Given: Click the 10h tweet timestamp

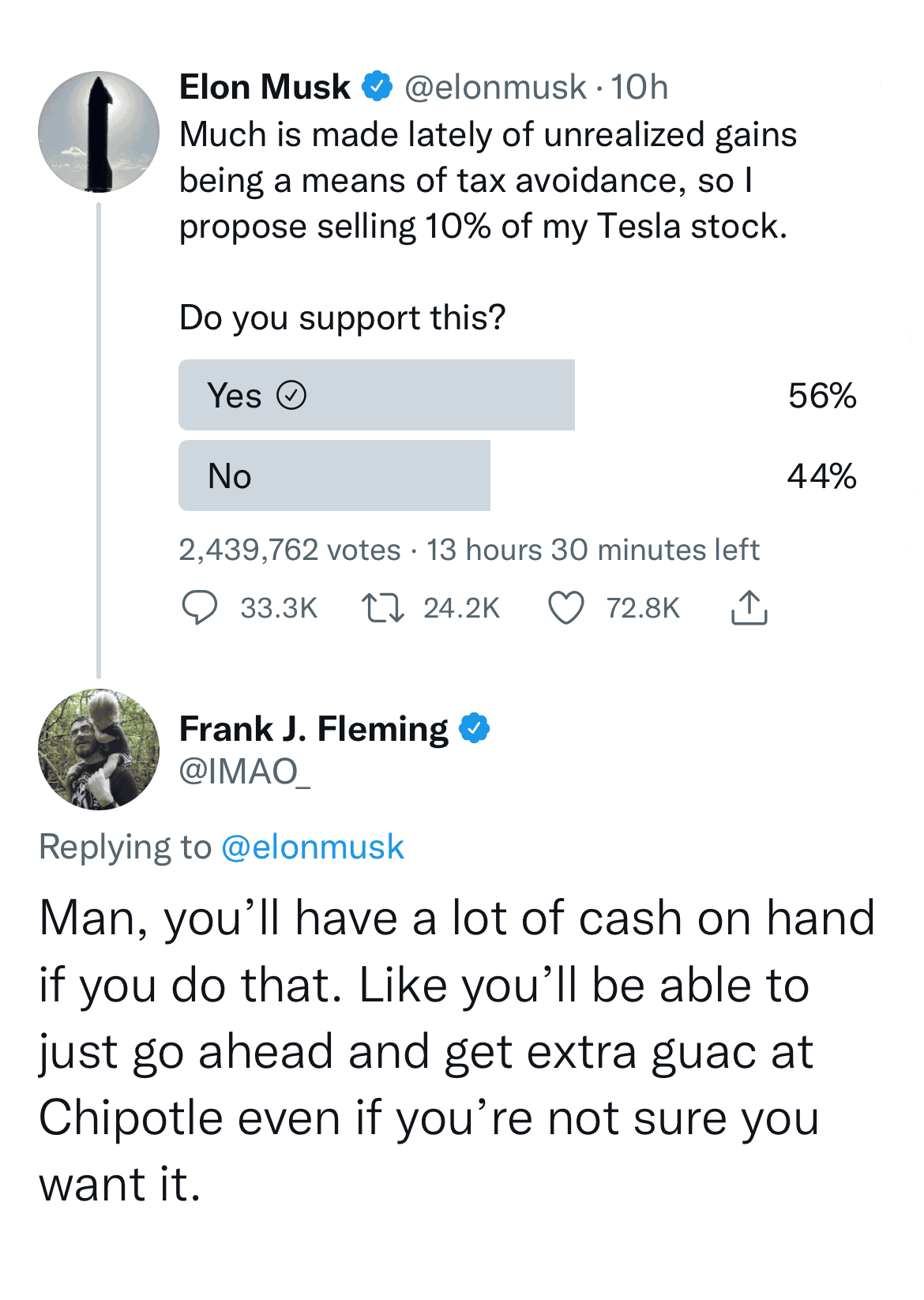Looking at the screenshot, I should pos(640,87).
